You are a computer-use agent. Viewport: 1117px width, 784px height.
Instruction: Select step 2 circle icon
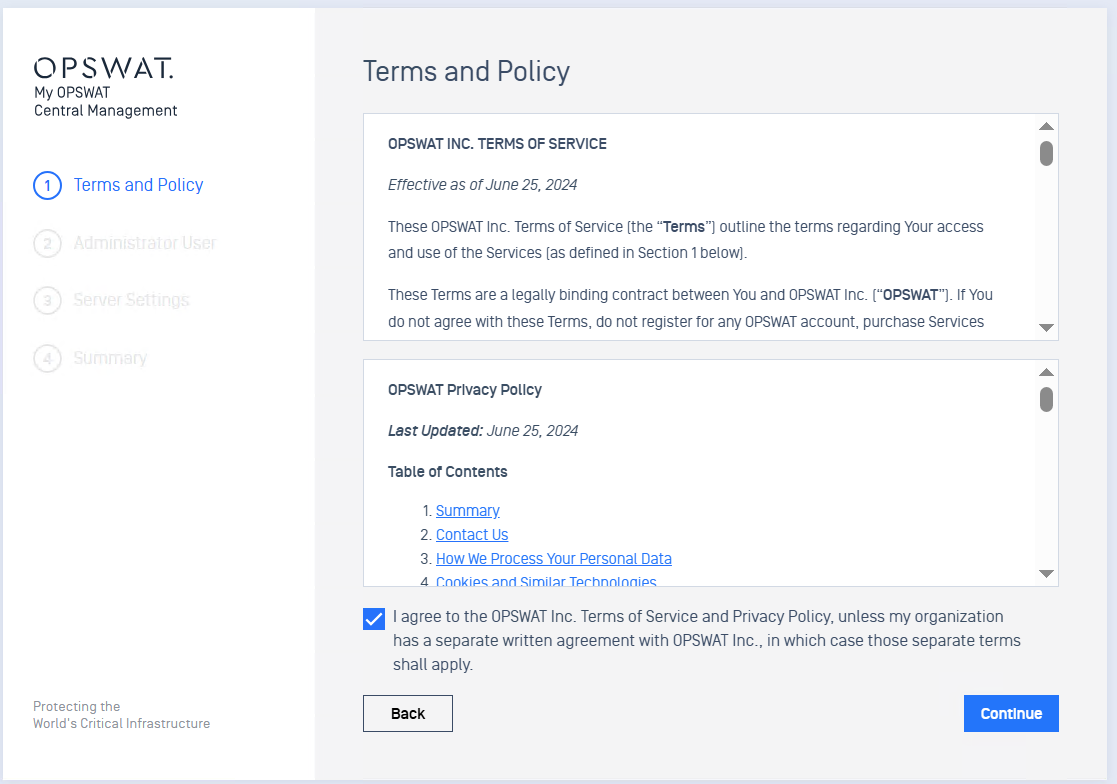point(47,244)
